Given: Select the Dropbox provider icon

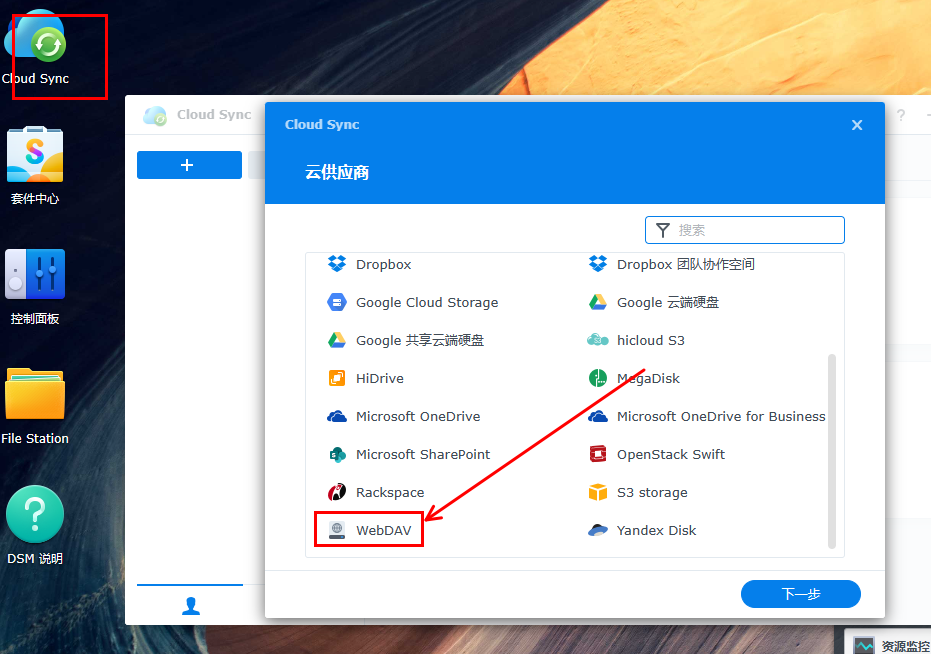Looking at the screenshot, I should (x=337, y=264).
